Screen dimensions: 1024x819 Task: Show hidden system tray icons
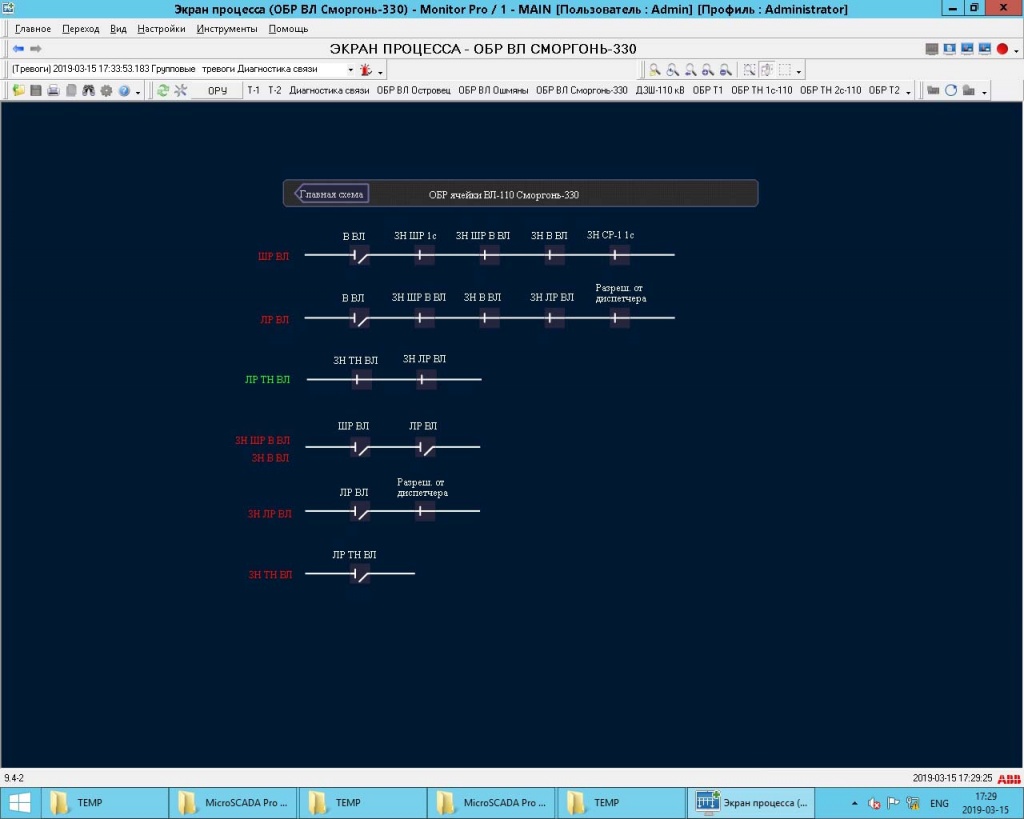(x=855, y=803)
